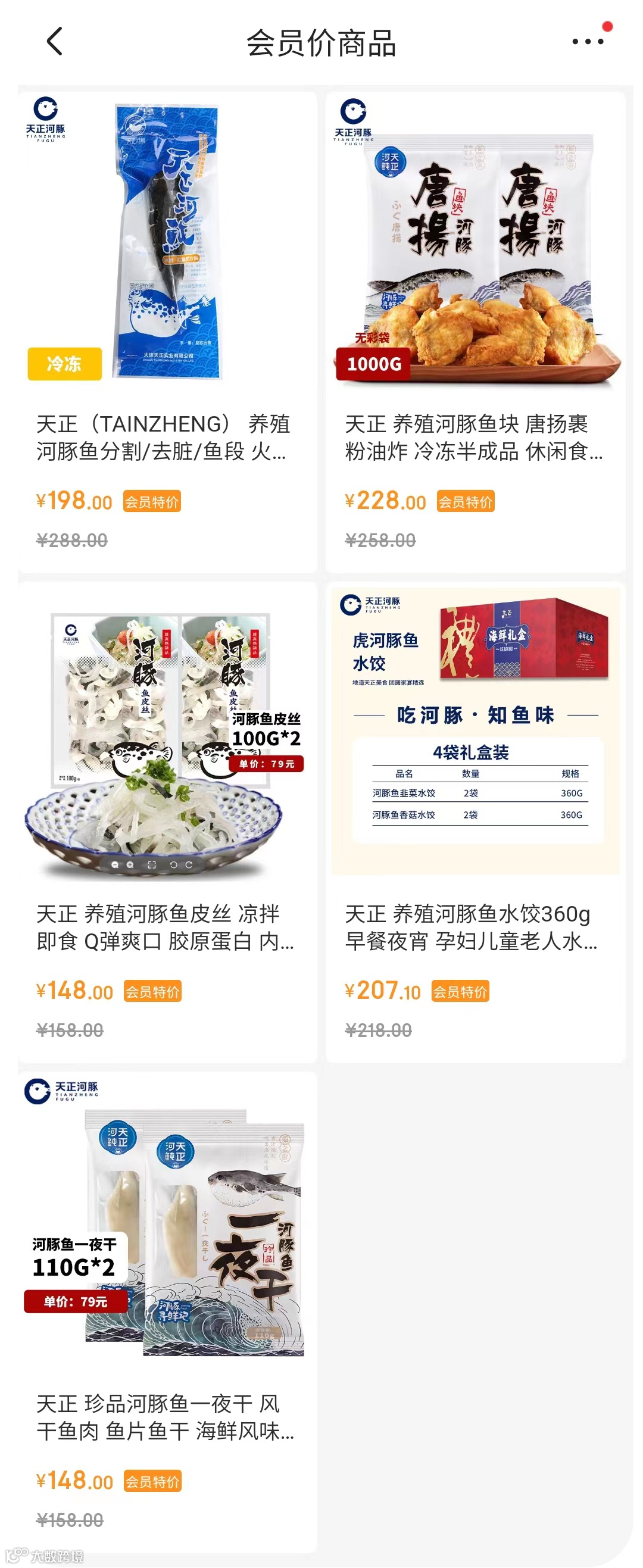Tap the red 1000G label
Viewport: 643px width, 1568px height.
click(374, 364)
